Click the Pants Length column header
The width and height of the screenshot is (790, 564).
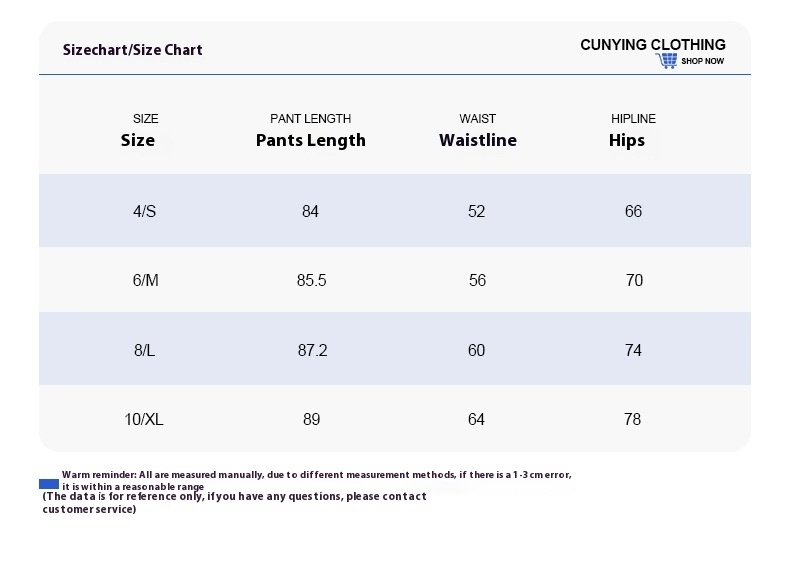(x=311, y=140)
